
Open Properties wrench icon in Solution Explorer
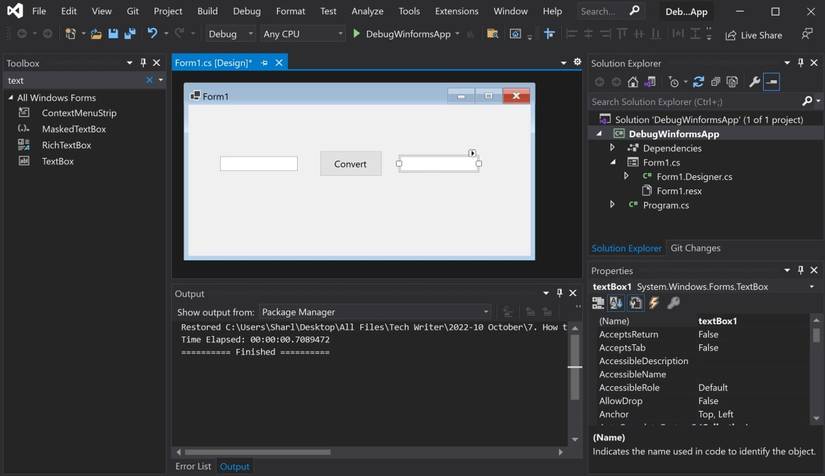coord(754,82)
